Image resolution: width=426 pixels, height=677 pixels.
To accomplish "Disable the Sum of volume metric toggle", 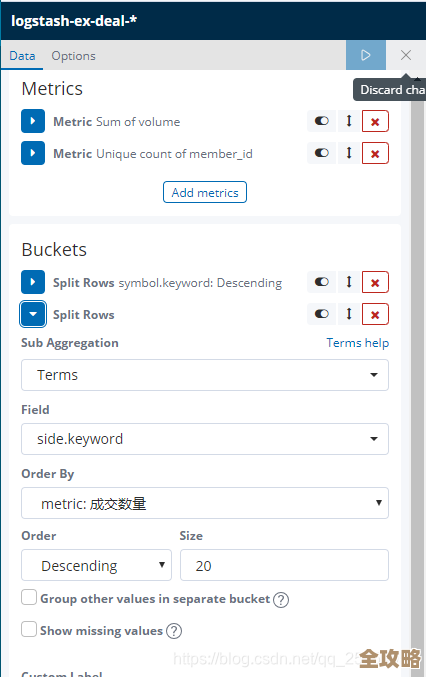I will coord(322,121).
